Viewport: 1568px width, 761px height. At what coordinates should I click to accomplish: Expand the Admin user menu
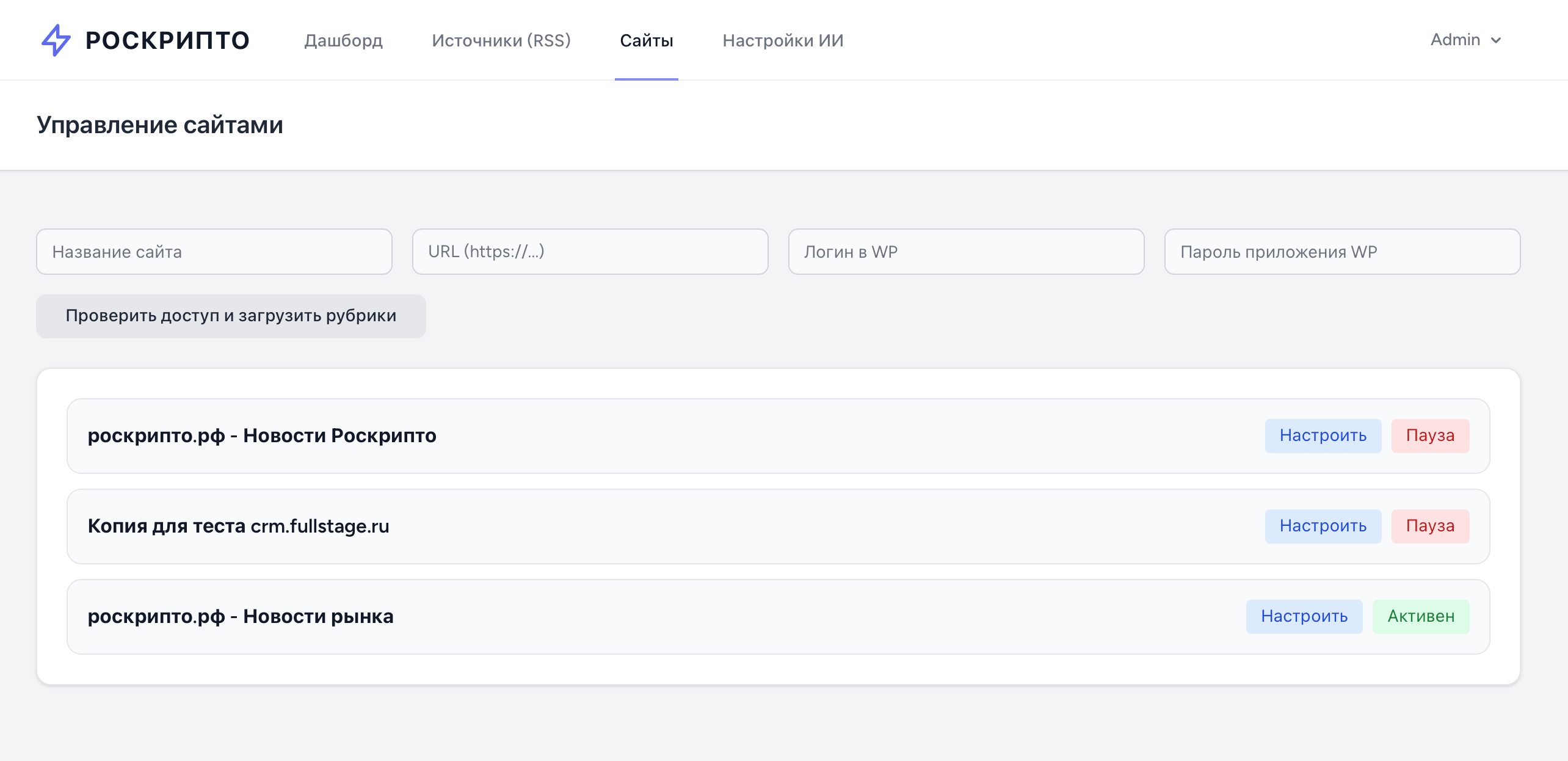(x=1465, y=40)
